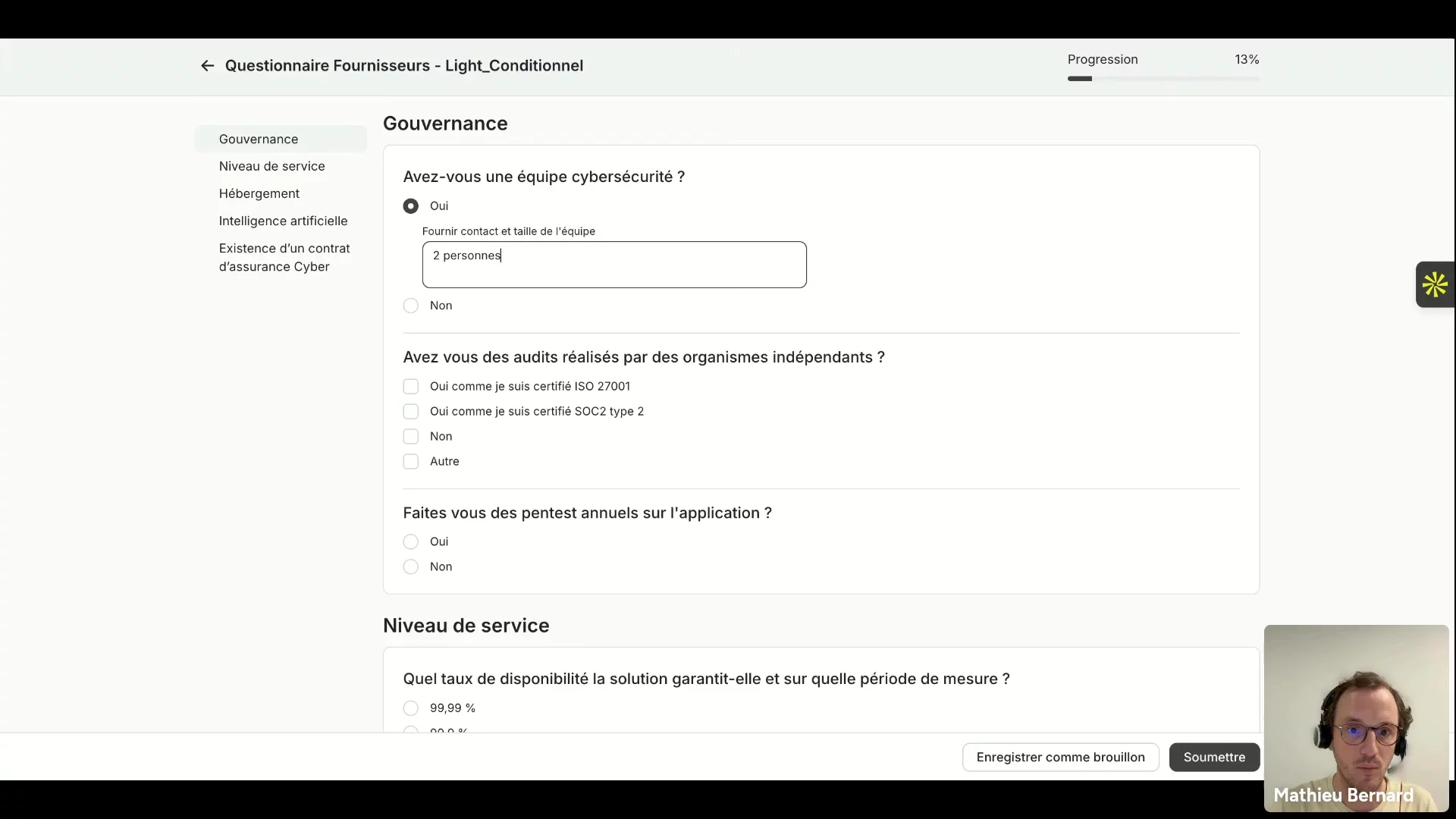Click the 'Niveau de service' section heading

466,626
